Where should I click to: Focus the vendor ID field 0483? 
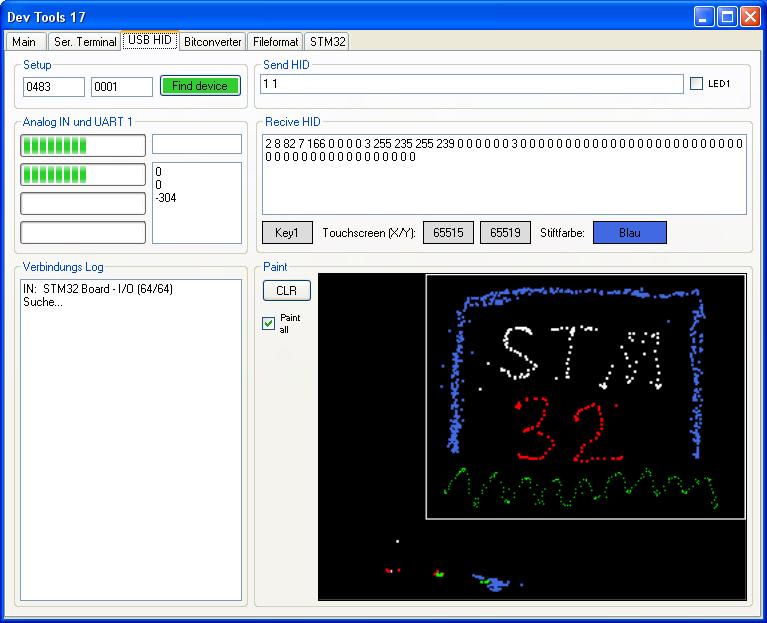click(x=54, y=87)
